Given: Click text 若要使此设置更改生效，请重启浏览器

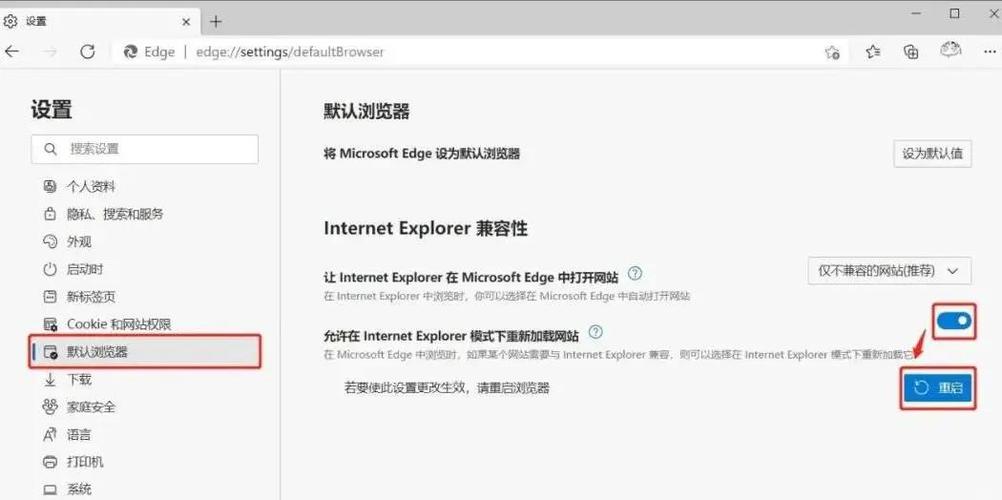Looking at the screenshot, I should tap(447, 388).
